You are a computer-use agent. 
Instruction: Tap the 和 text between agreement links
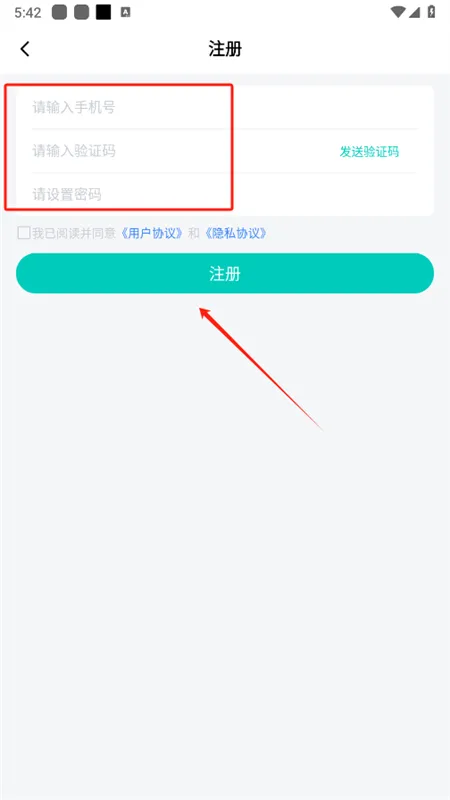tap(194, 233)
